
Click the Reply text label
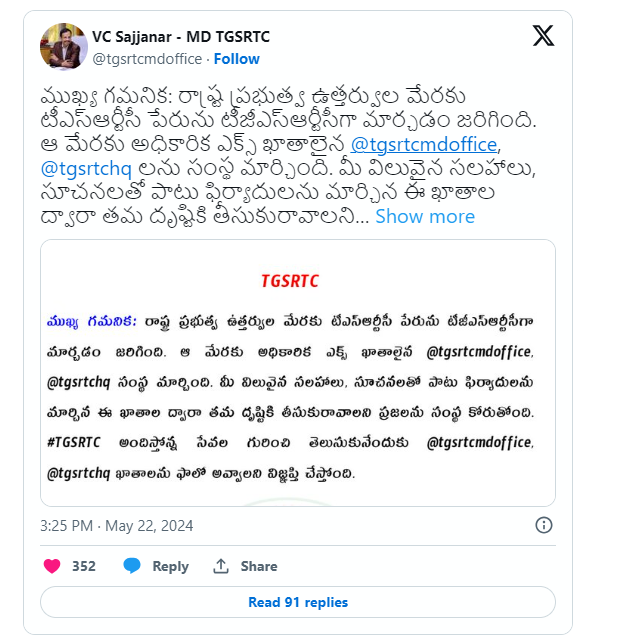click(170, 566)
